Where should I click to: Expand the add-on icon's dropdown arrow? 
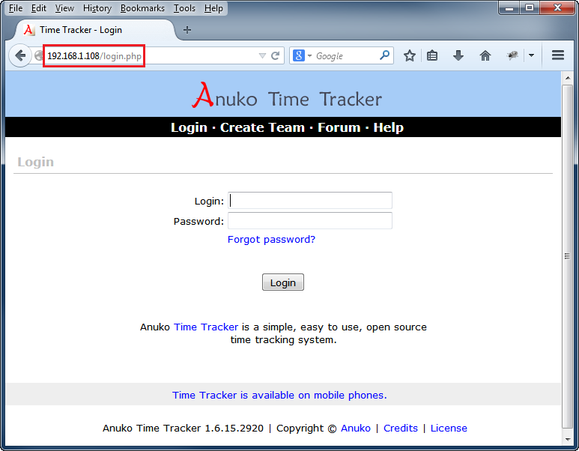[531, 56]
